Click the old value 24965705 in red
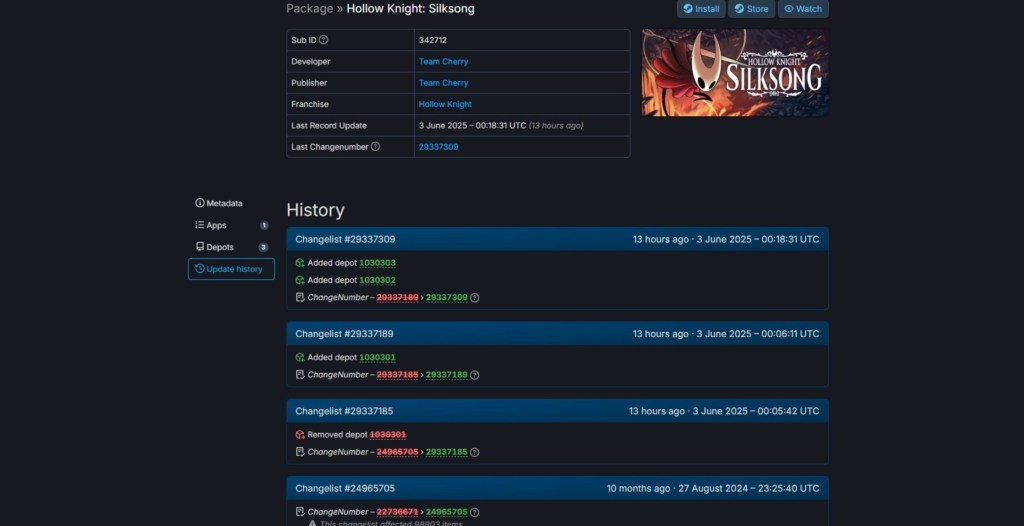Screen dimensions: 1024x526 point(397,452)
